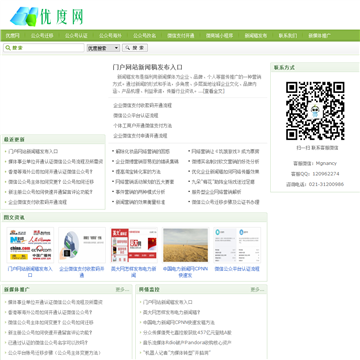Click the thumbnail for 微信公众平台认证流程
The height and width of the screenshot is (360, 360).
(x=237, y=245)
